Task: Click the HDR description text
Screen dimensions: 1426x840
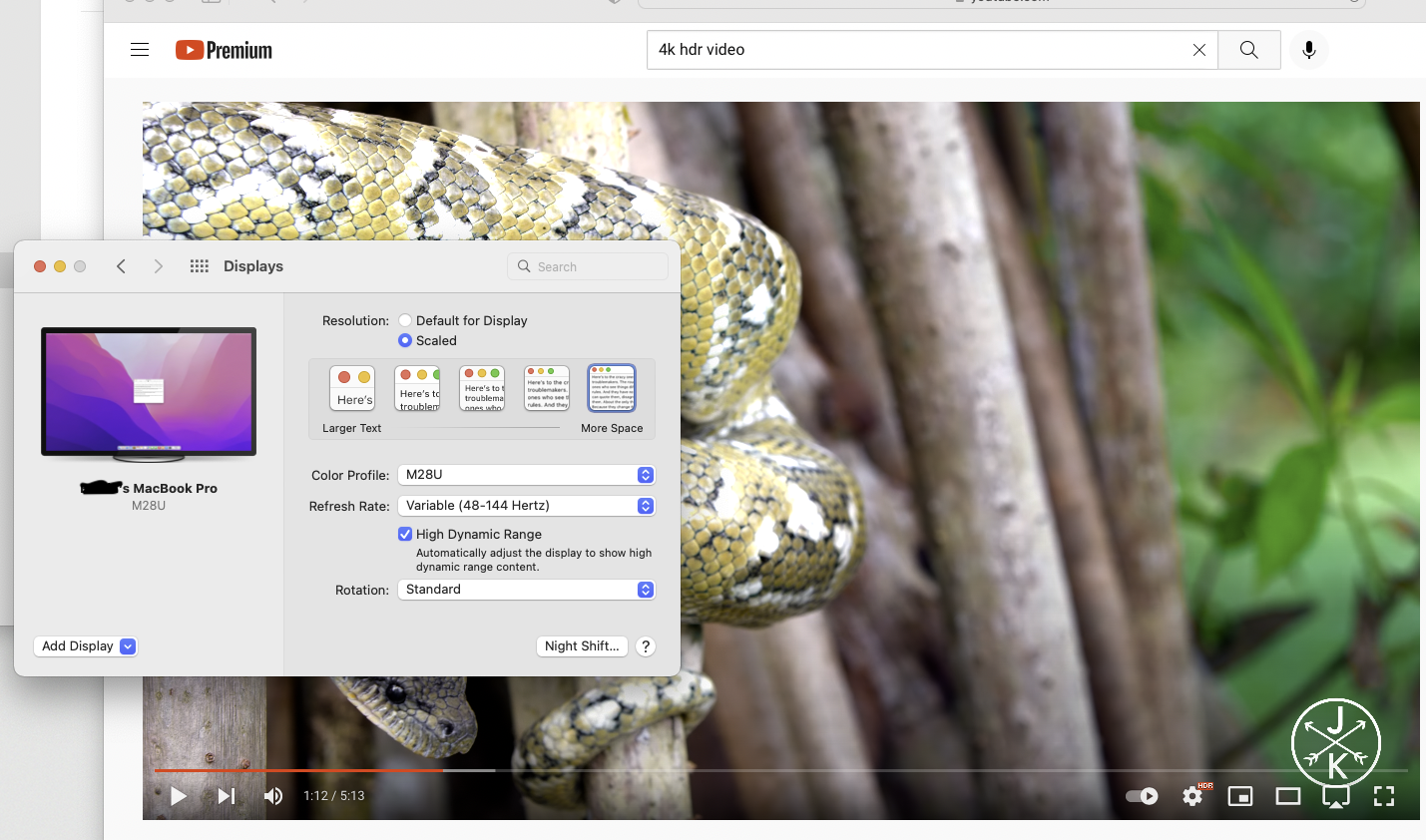Action: [534, 560]
